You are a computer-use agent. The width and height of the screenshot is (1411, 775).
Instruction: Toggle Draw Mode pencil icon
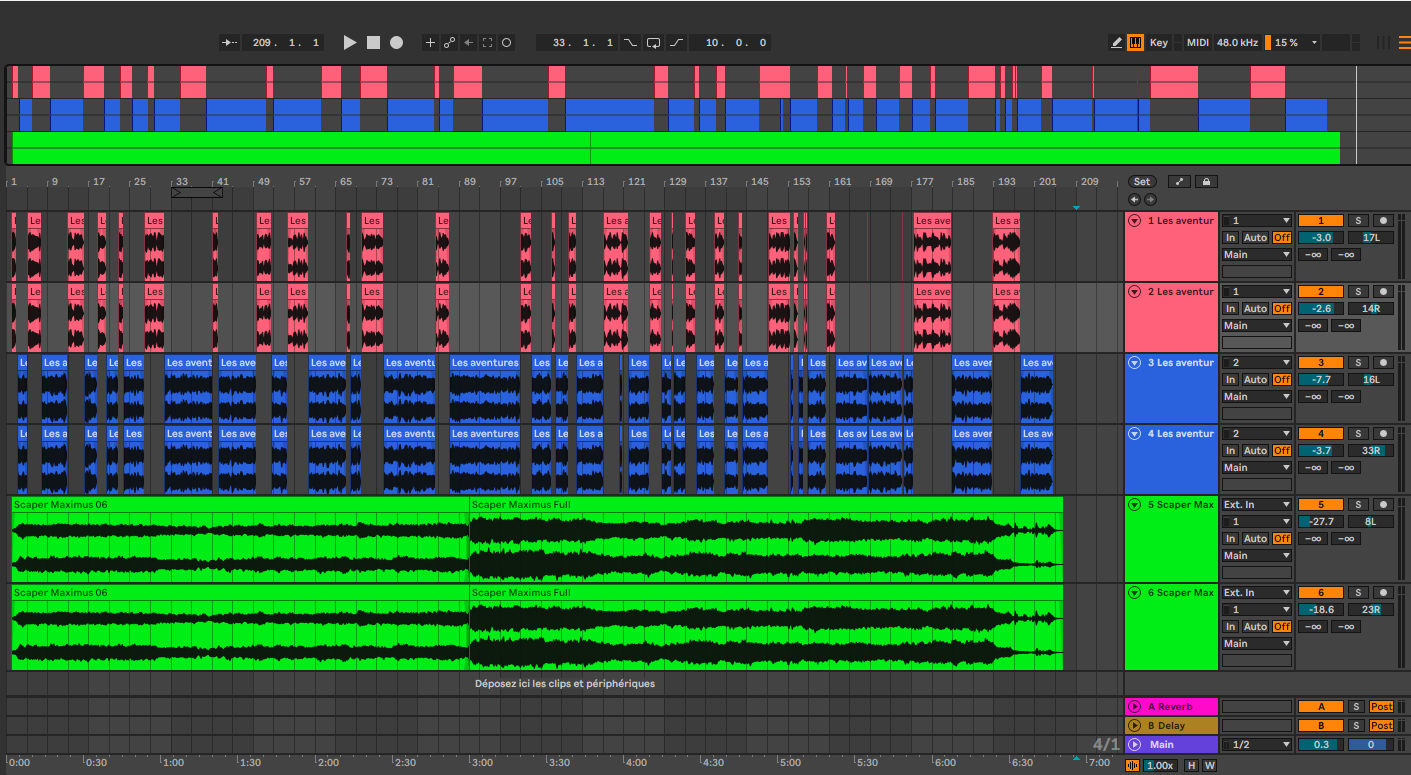pos(1117,42)
